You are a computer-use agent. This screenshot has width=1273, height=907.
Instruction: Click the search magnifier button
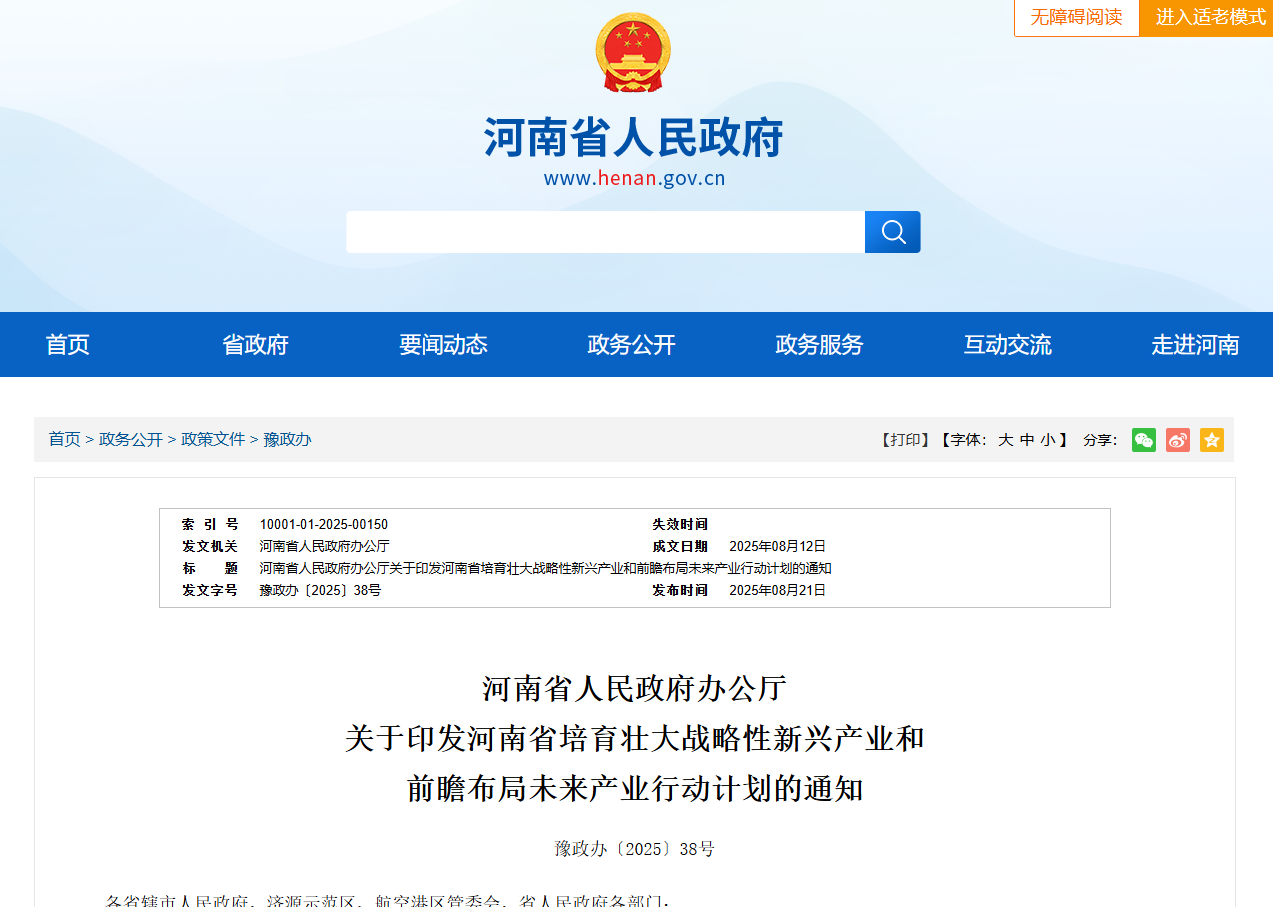(x=892, y=232)
